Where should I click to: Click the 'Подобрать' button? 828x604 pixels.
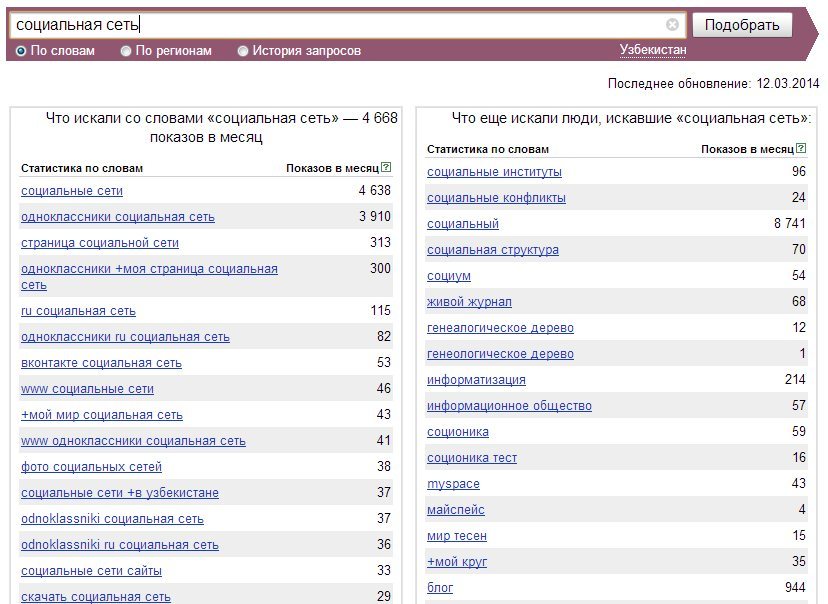coord(742,25)
